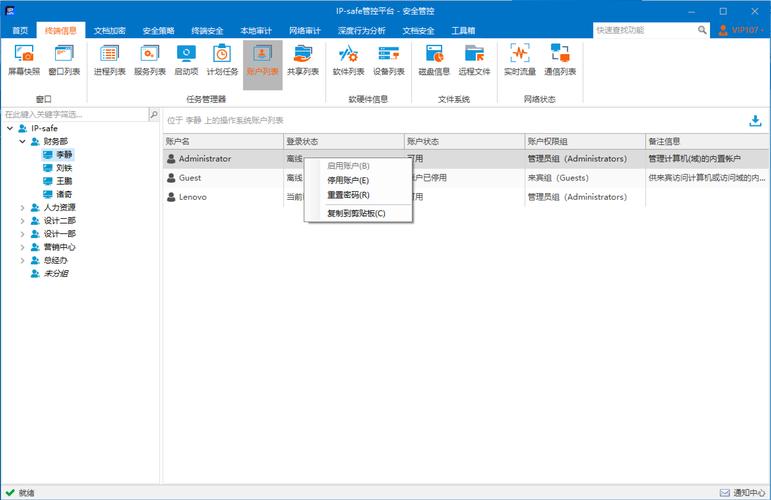
Task: Click the 窗口列表 window list icon
Action: pyautogui.click(x=65, y=60)
